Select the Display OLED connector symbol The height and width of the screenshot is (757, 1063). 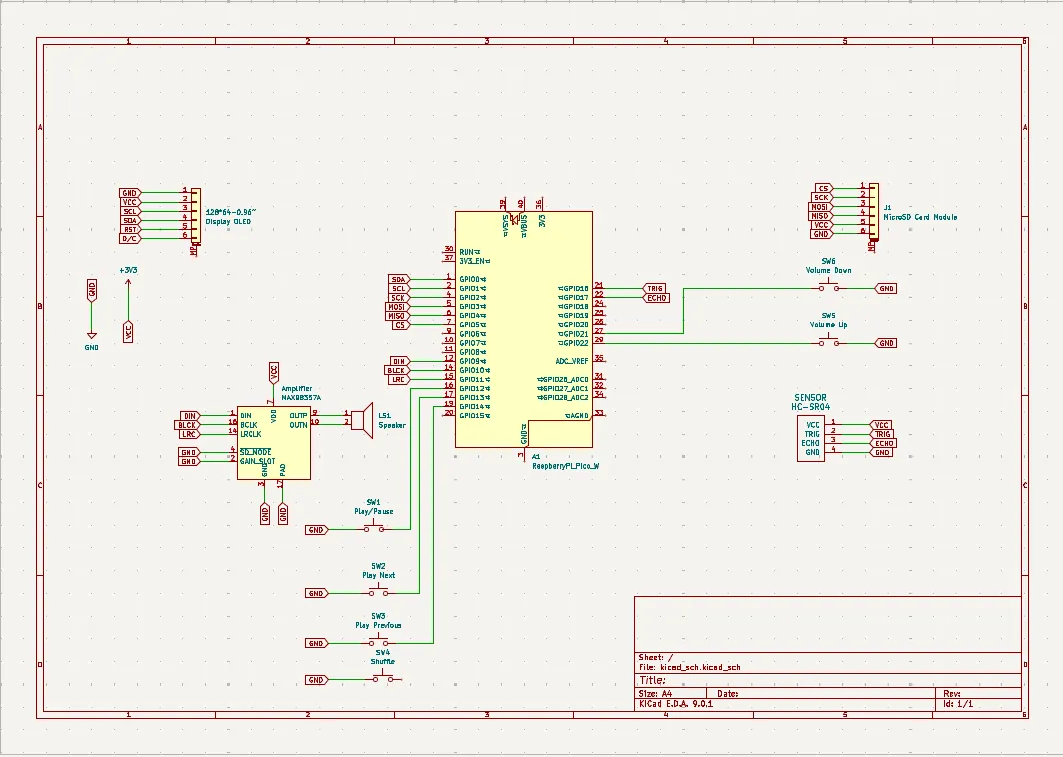pos(195,216)
